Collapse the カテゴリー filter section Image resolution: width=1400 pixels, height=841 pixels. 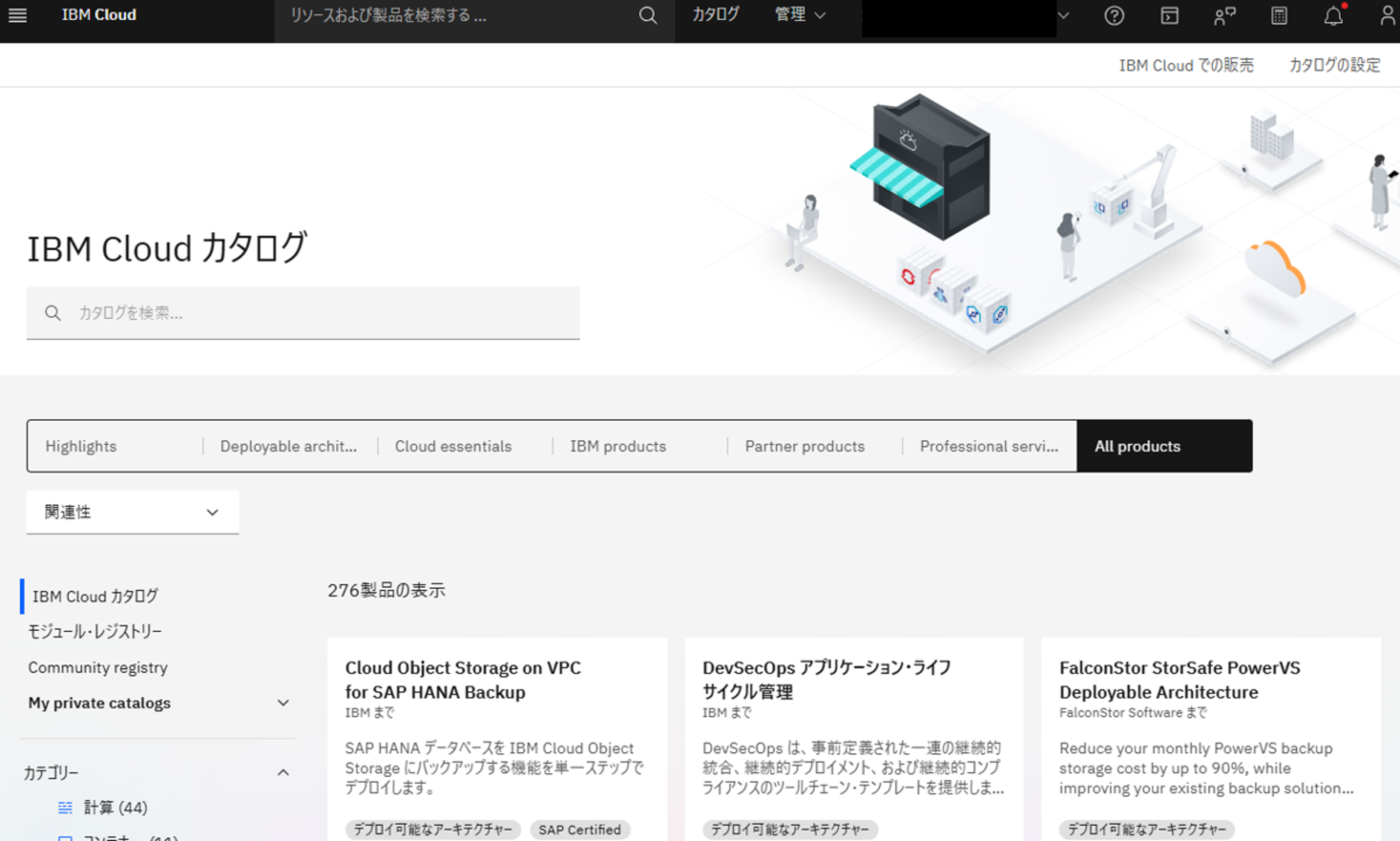tap(283, 772)
